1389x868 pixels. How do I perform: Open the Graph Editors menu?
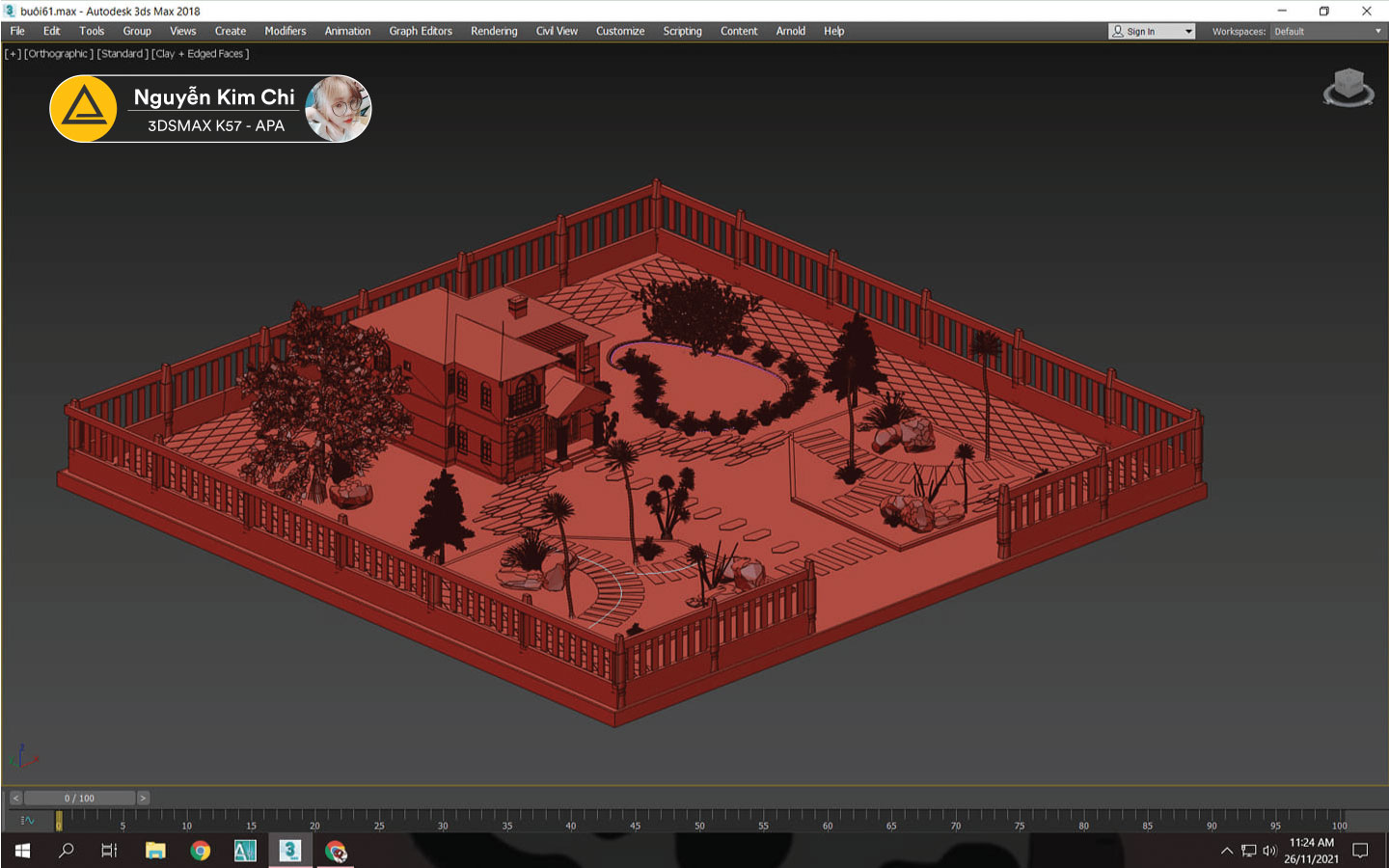421,32
